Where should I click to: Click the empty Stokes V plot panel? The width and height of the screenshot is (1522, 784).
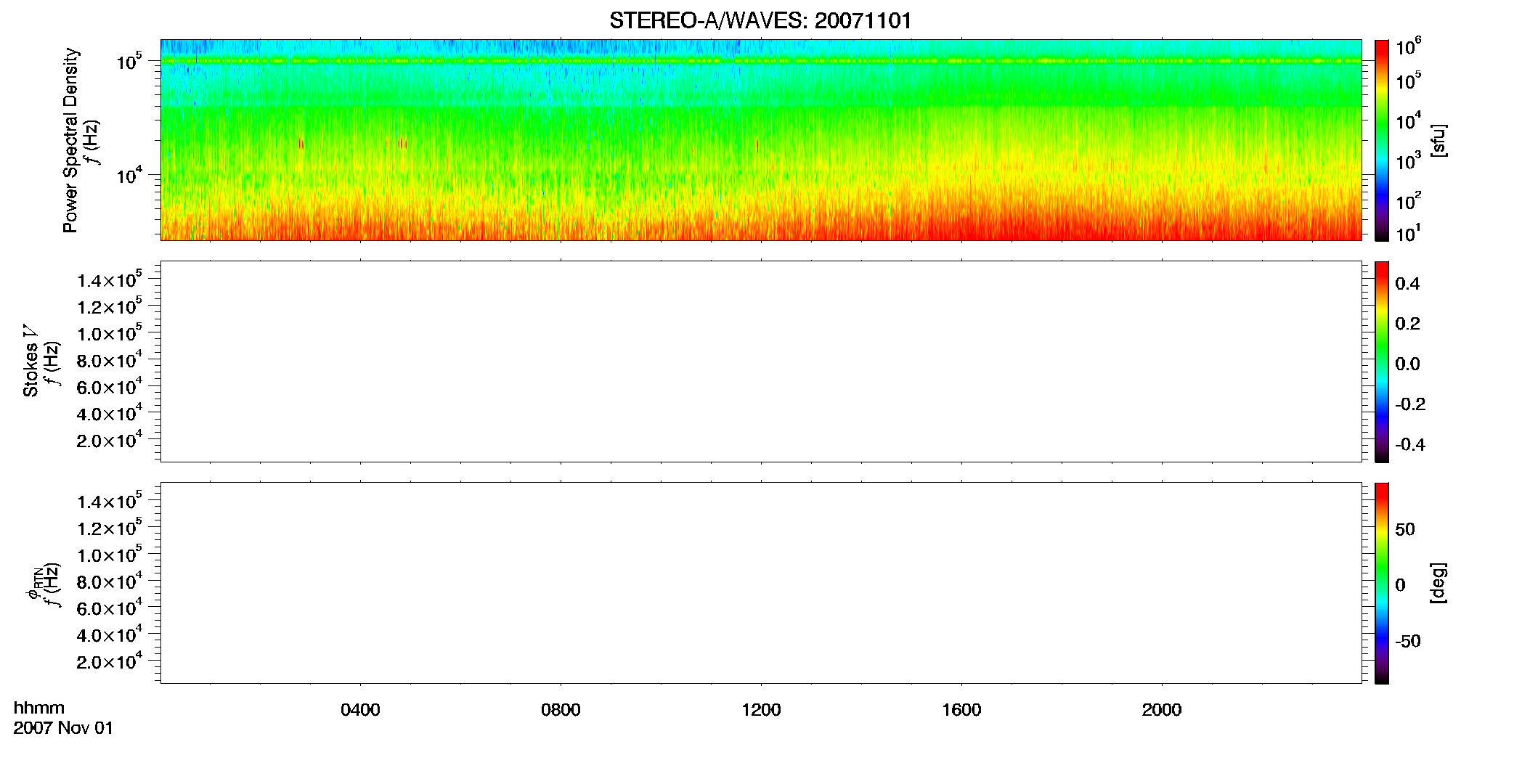[761, 362]
